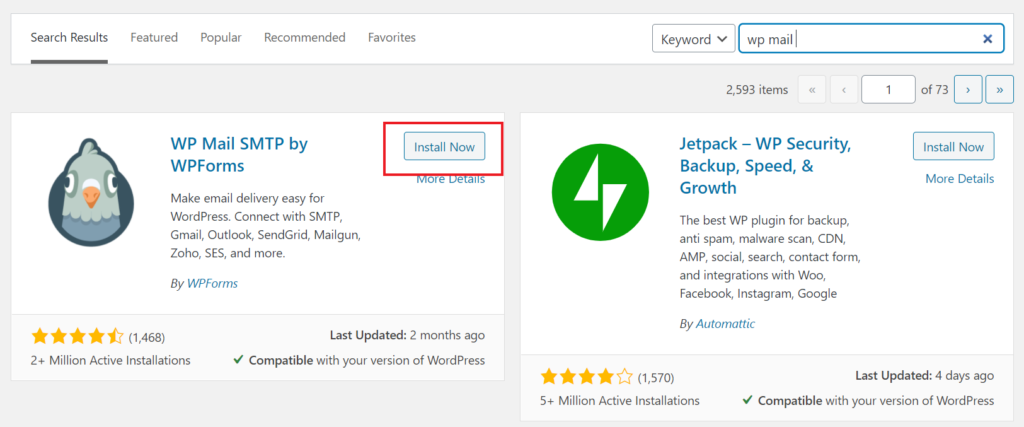The image size is (1024, 427).
Task: Open WP Mail SMTP by WPForms title link
Action: pos(239,155)
